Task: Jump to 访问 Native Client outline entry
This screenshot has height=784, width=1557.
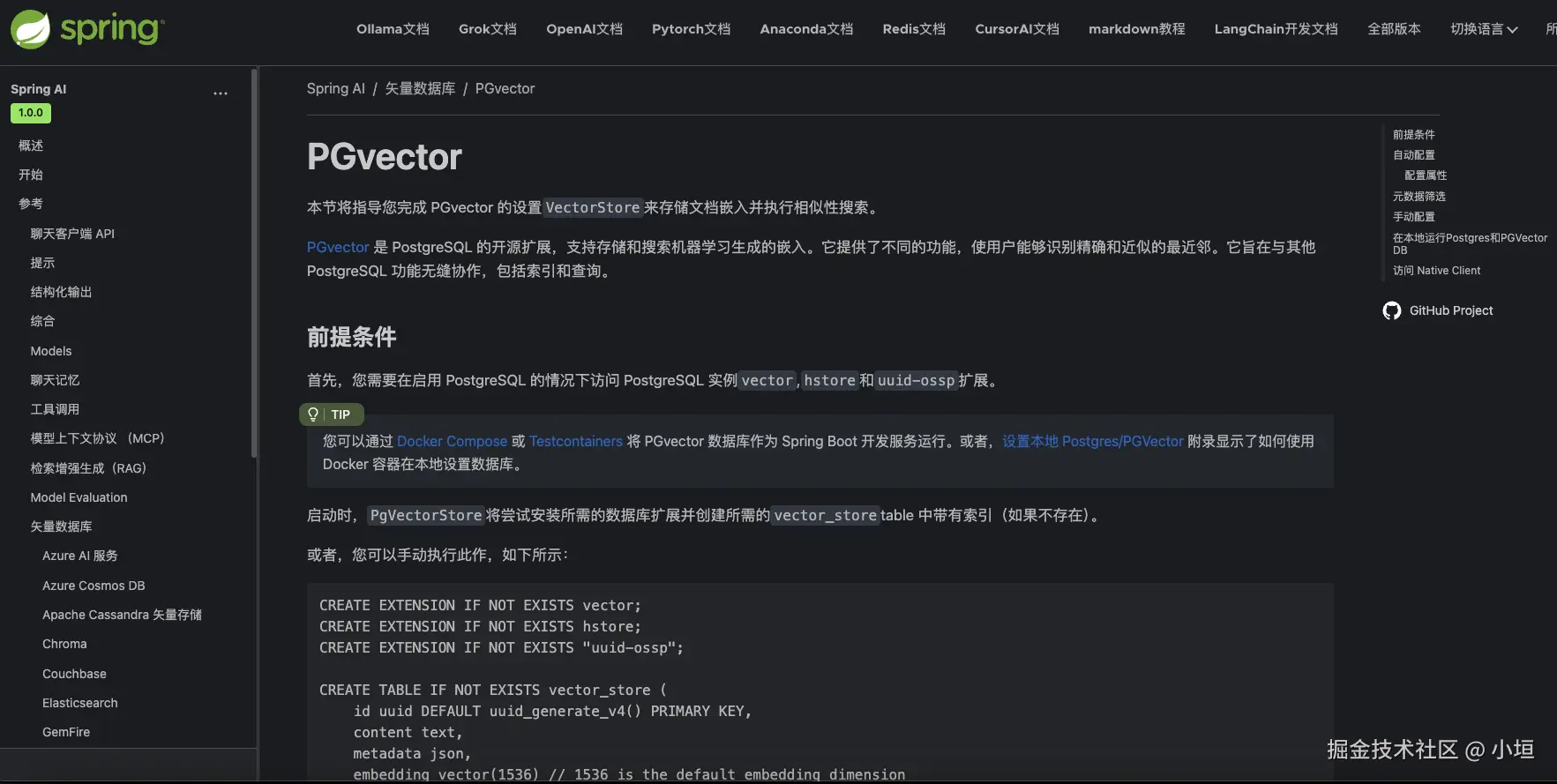Action: tap(1436, 271)
